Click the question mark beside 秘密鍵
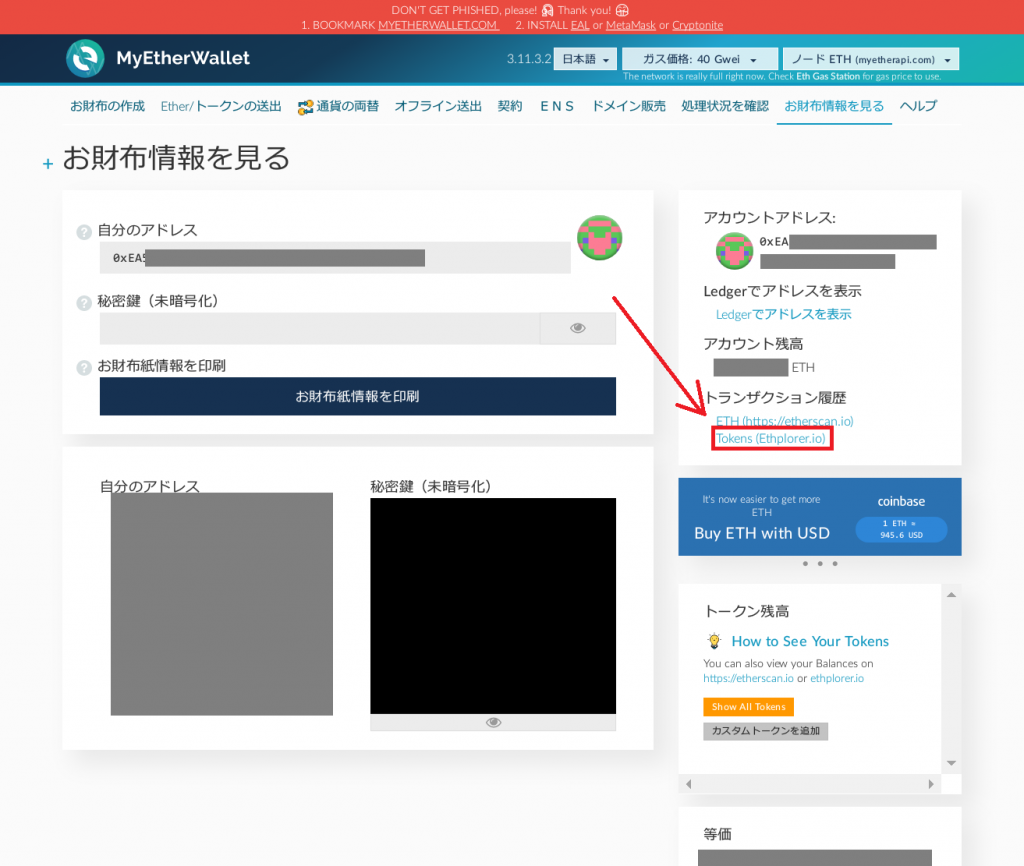1024x866 pixels. pyautogui.click(x=82, y=304)
